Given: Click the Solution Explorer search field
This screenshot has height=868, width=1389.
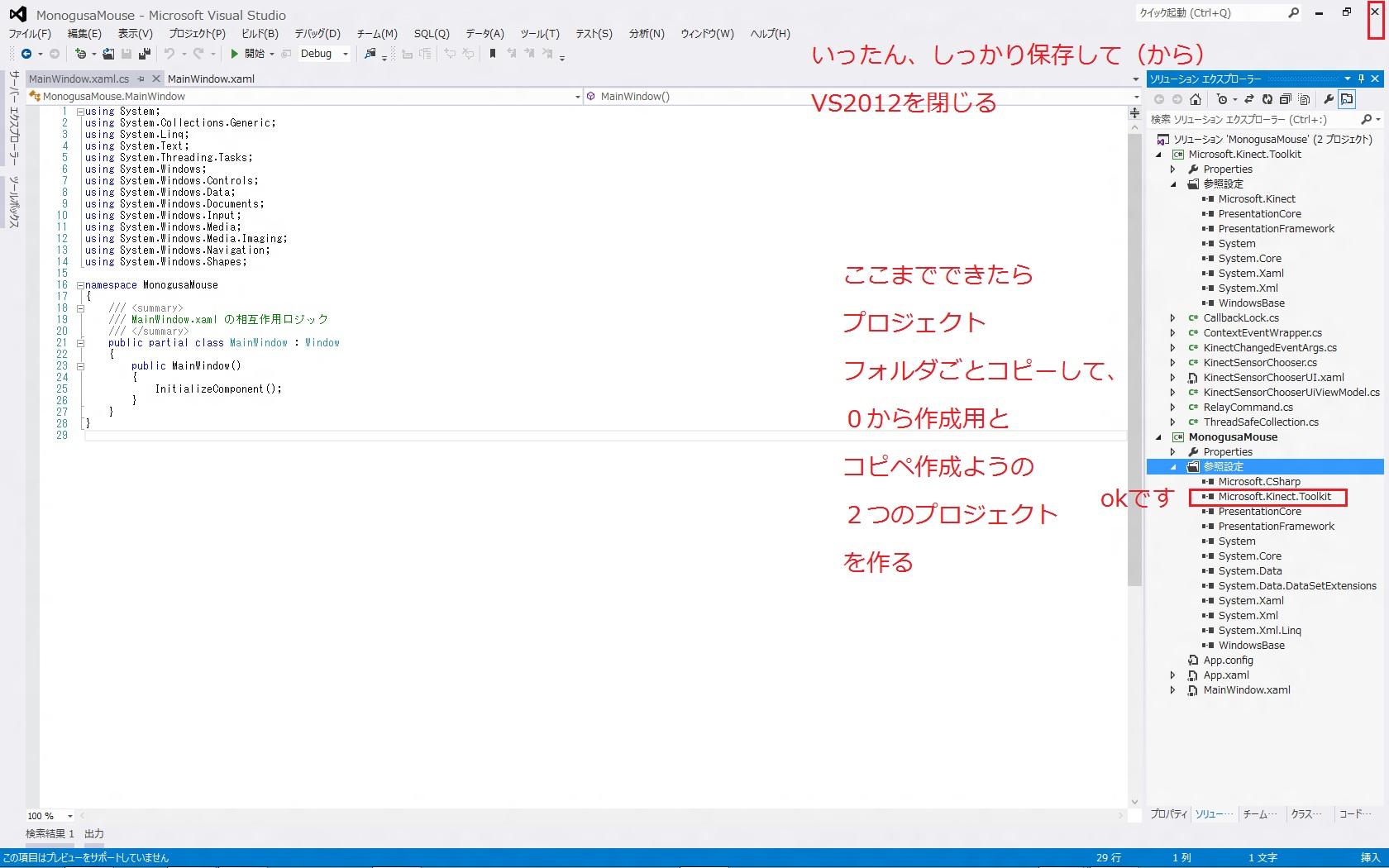Looking at the screenshot, I should [1253, 120].
